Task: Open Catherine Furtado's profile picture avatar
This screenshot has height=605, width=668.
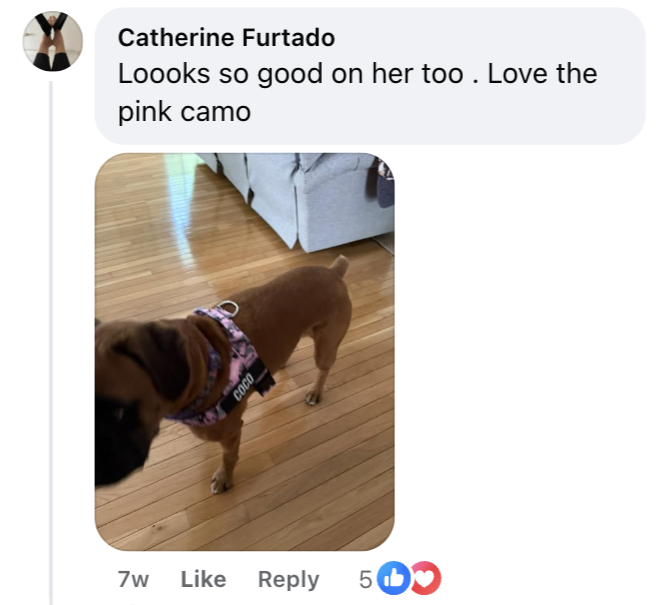Action: click(x=53, y=41)
